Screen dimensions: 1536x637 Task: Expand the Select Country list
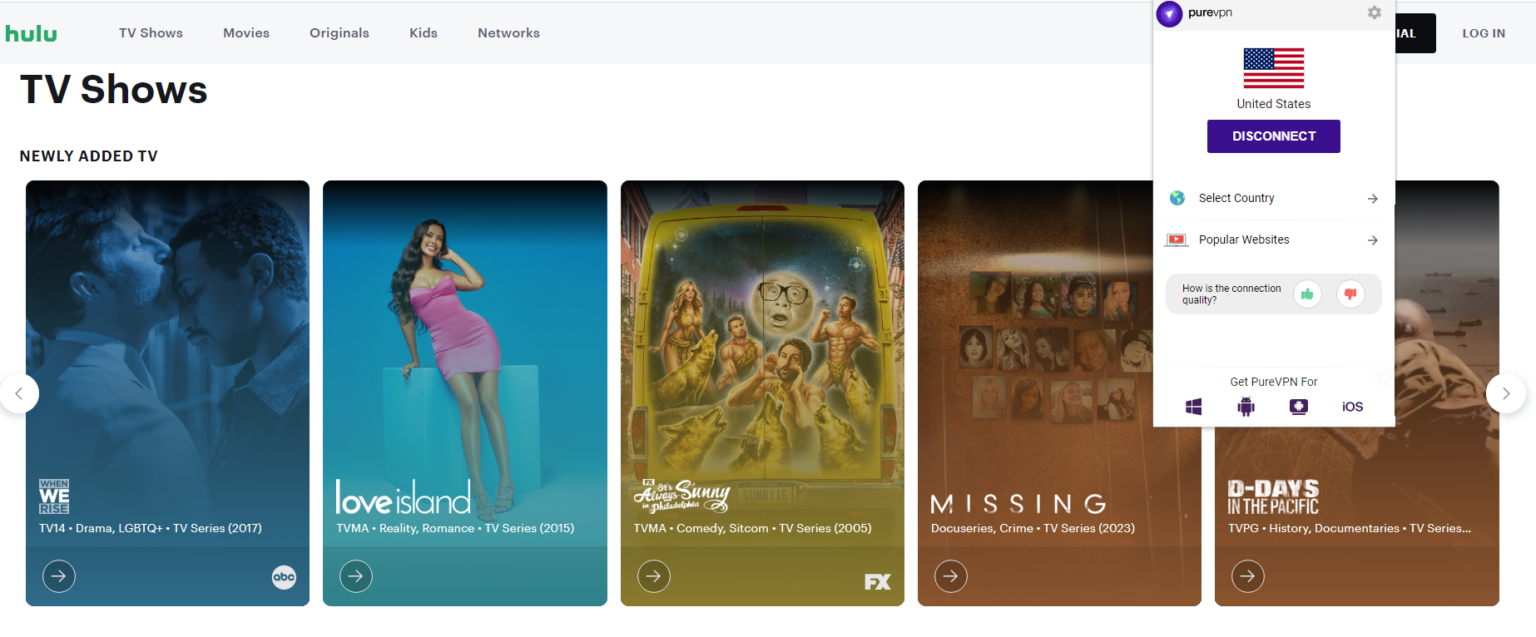pos(1372,198)
